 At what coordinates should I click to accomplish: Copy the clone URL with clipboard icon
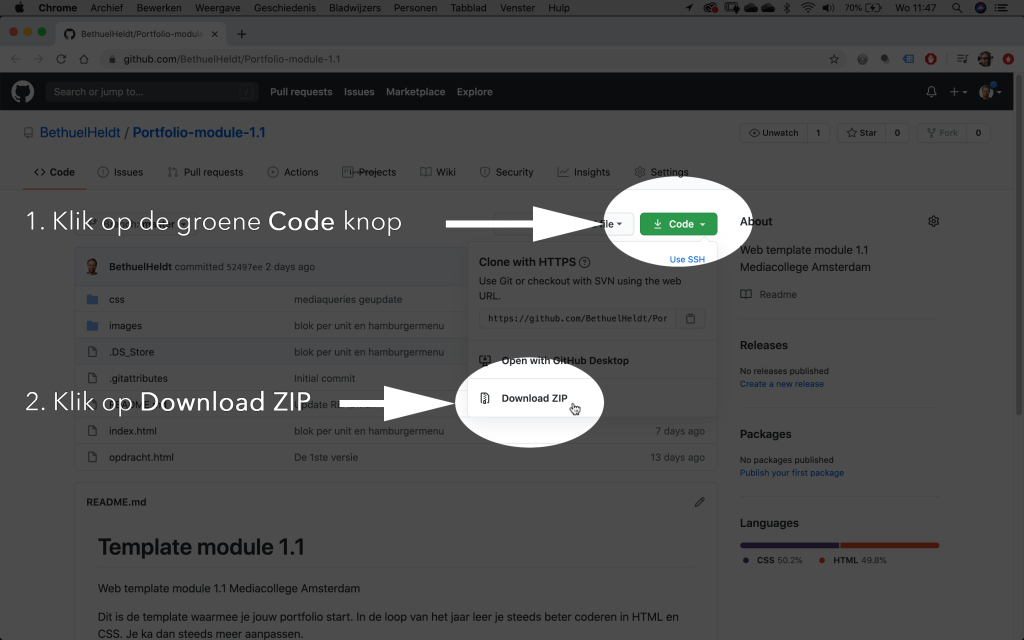690,319
